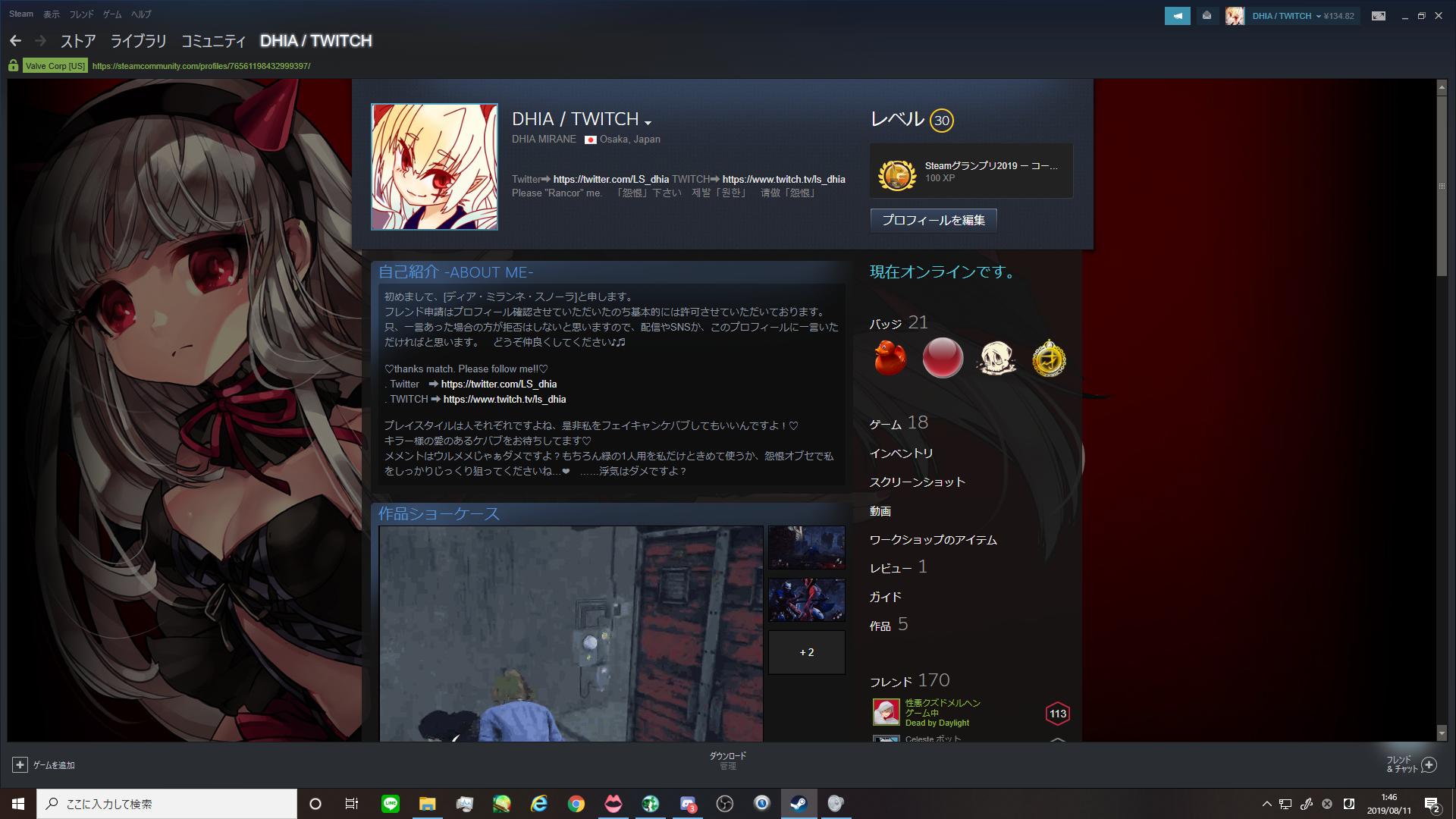Click the プロフィールを編集 button
This screenshot has height=819, width=1456.
coord(934,220)
